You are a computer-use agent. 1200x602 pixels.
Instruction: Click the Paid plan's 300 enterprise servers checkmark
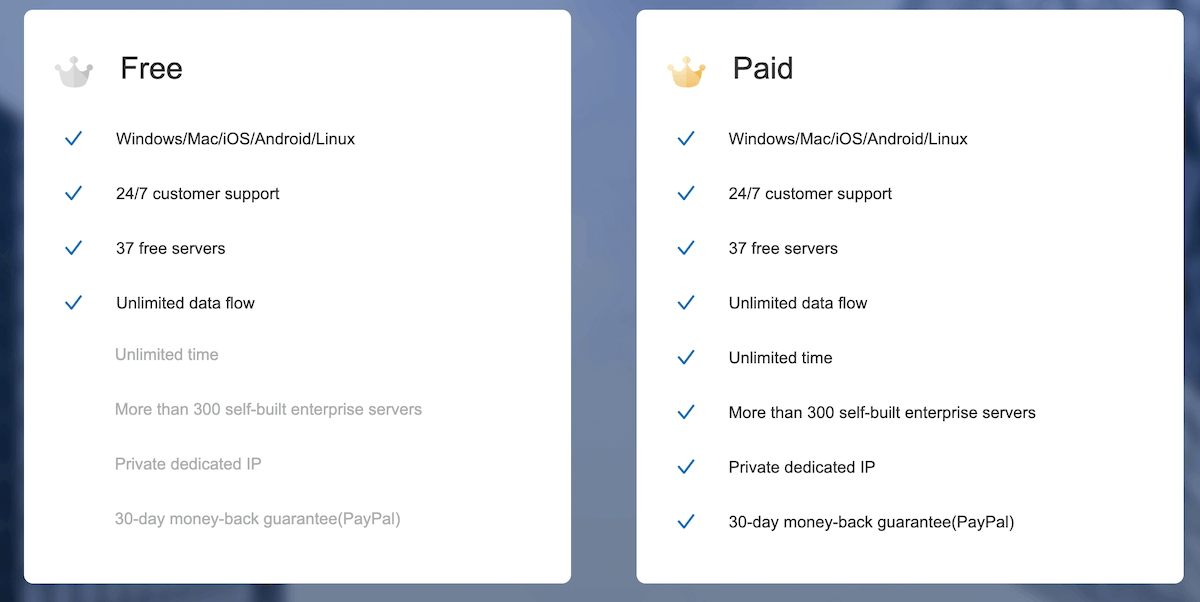(x=686, y=412)
